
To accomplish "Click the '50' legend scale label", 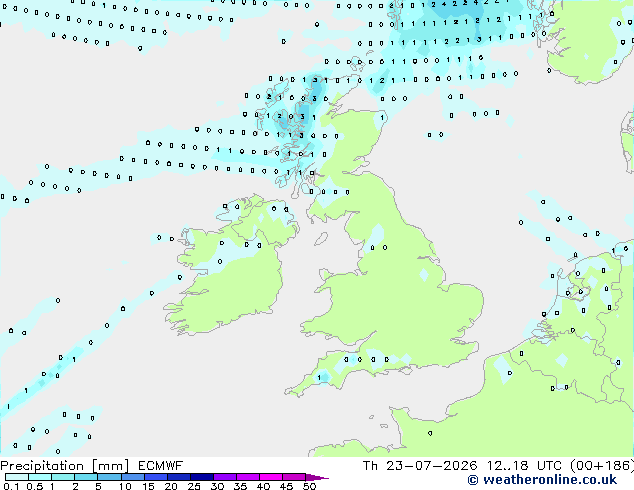I will (x=309, y=486).
